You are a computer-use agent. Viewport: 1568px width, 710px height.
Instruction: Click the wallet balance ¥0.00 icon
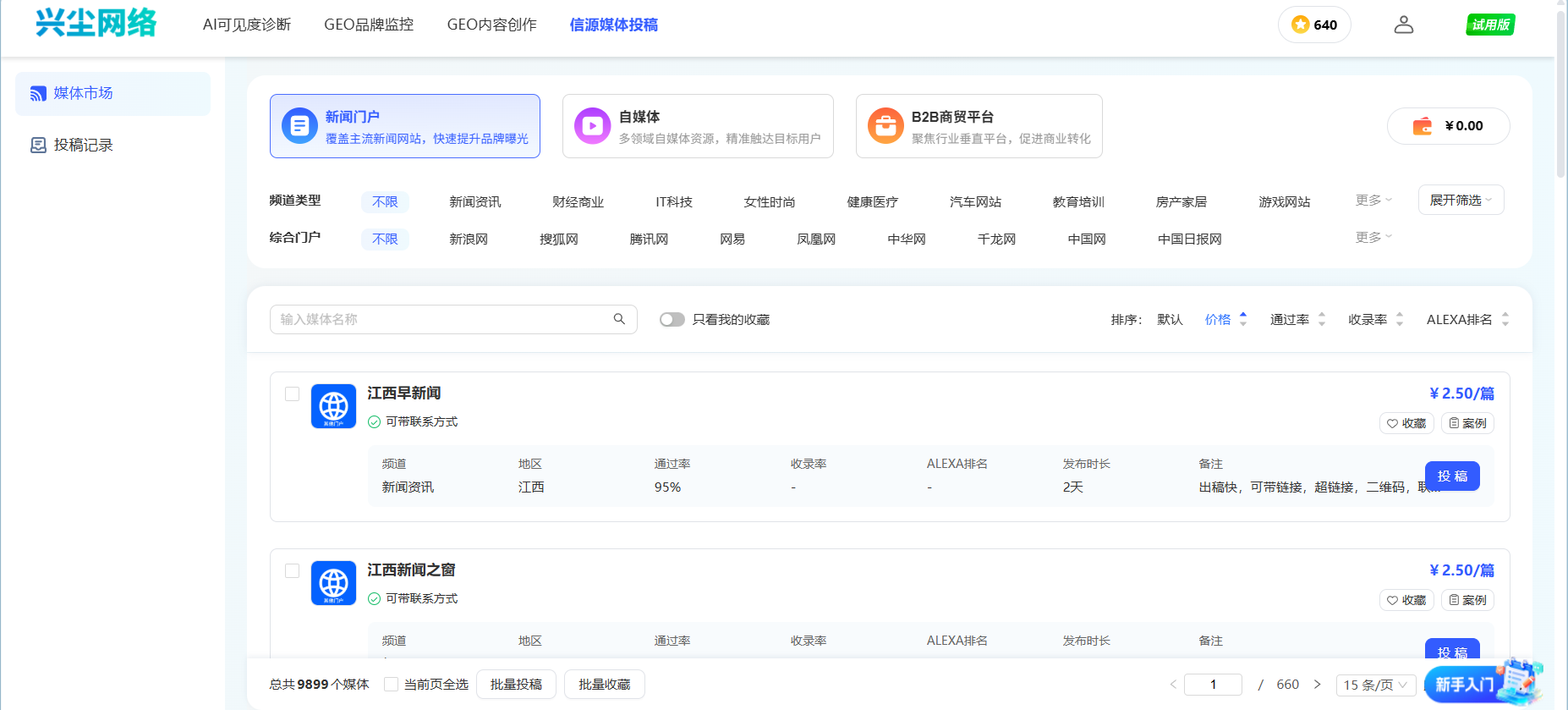(x=1423, y=126)
